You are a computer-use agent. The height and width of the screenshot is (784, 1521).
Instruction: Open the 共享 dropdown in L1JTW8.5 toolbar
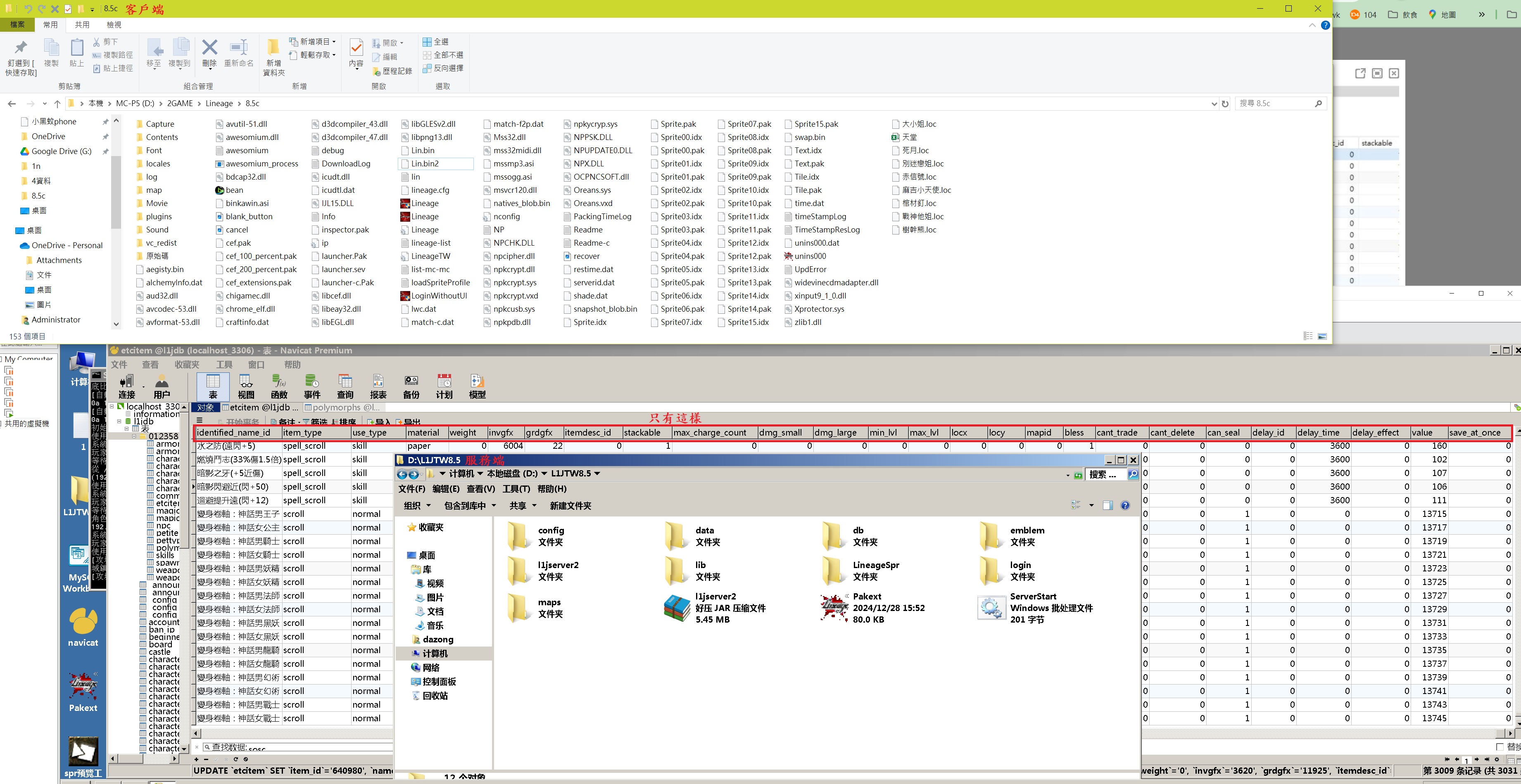523,506
